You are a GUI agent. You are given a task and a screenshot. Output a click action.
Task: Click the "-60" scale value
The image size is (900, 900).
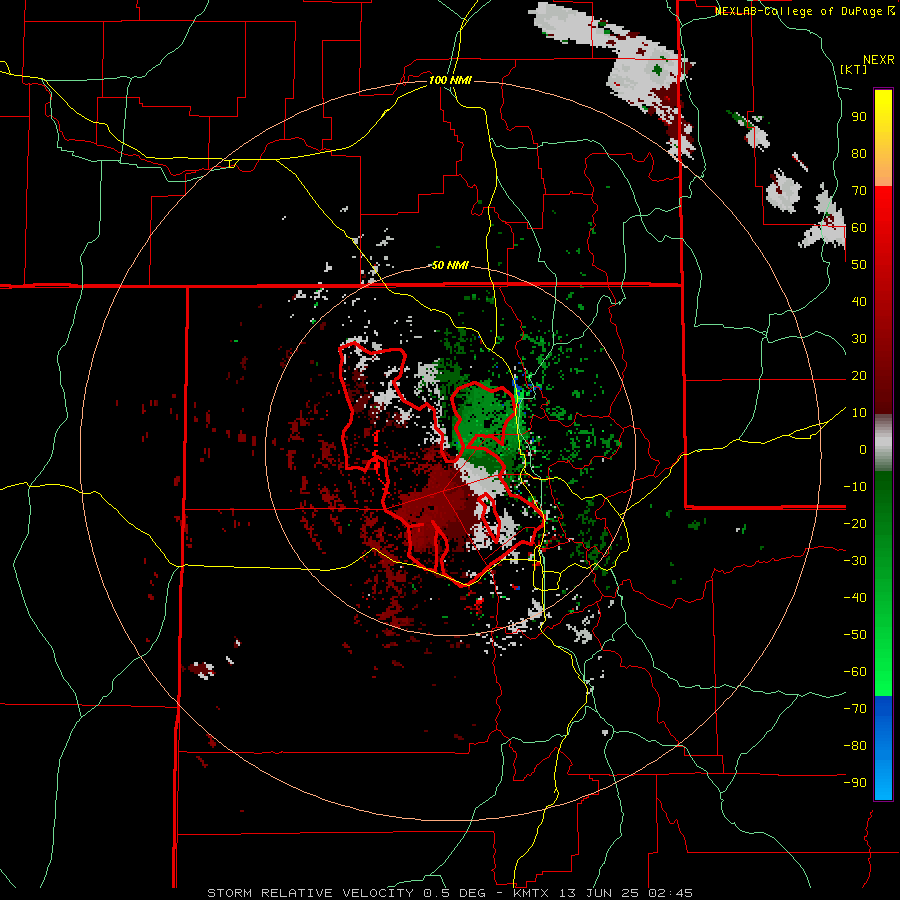(855, 672)
